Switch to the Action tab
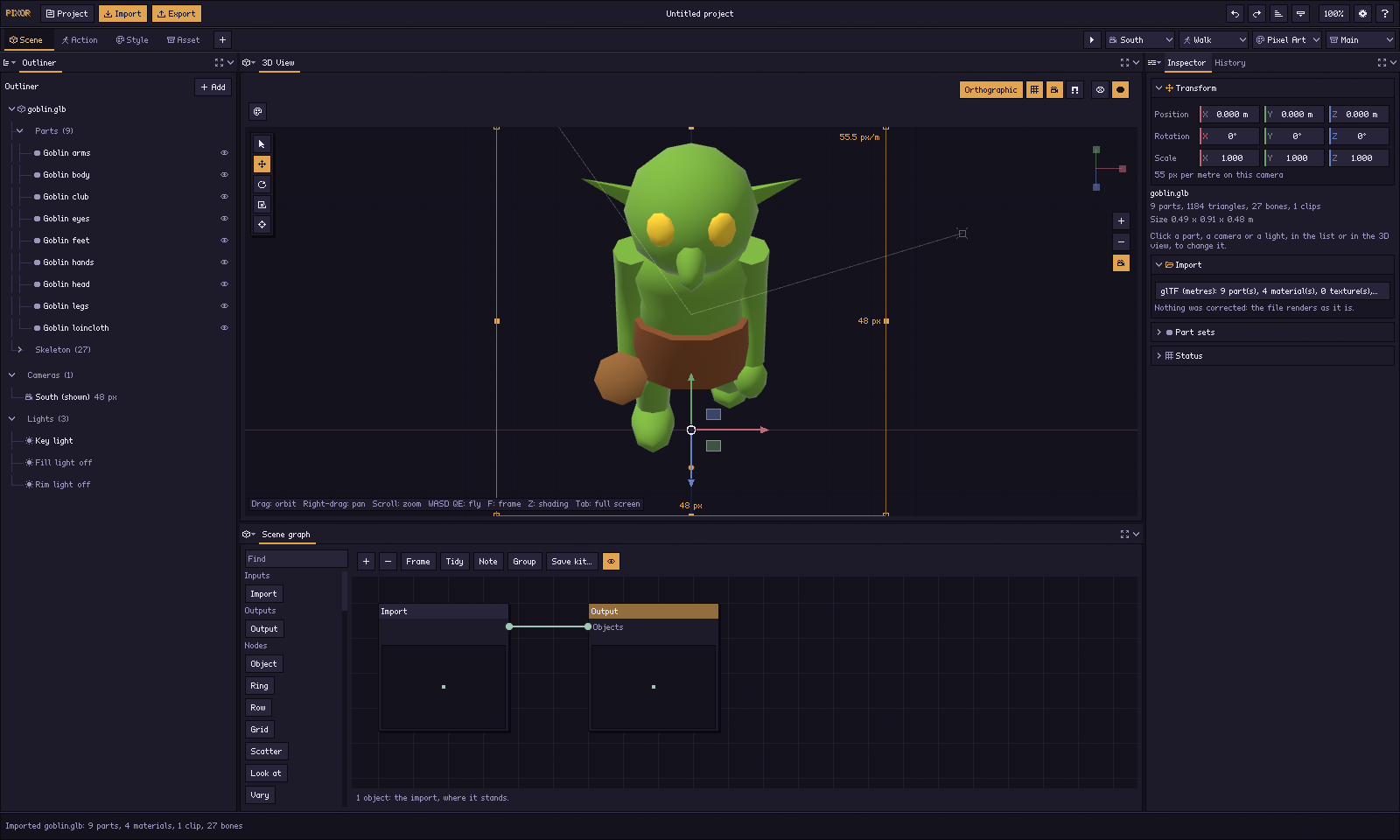Screen dimensions: 1400x840 pos(80,40)
